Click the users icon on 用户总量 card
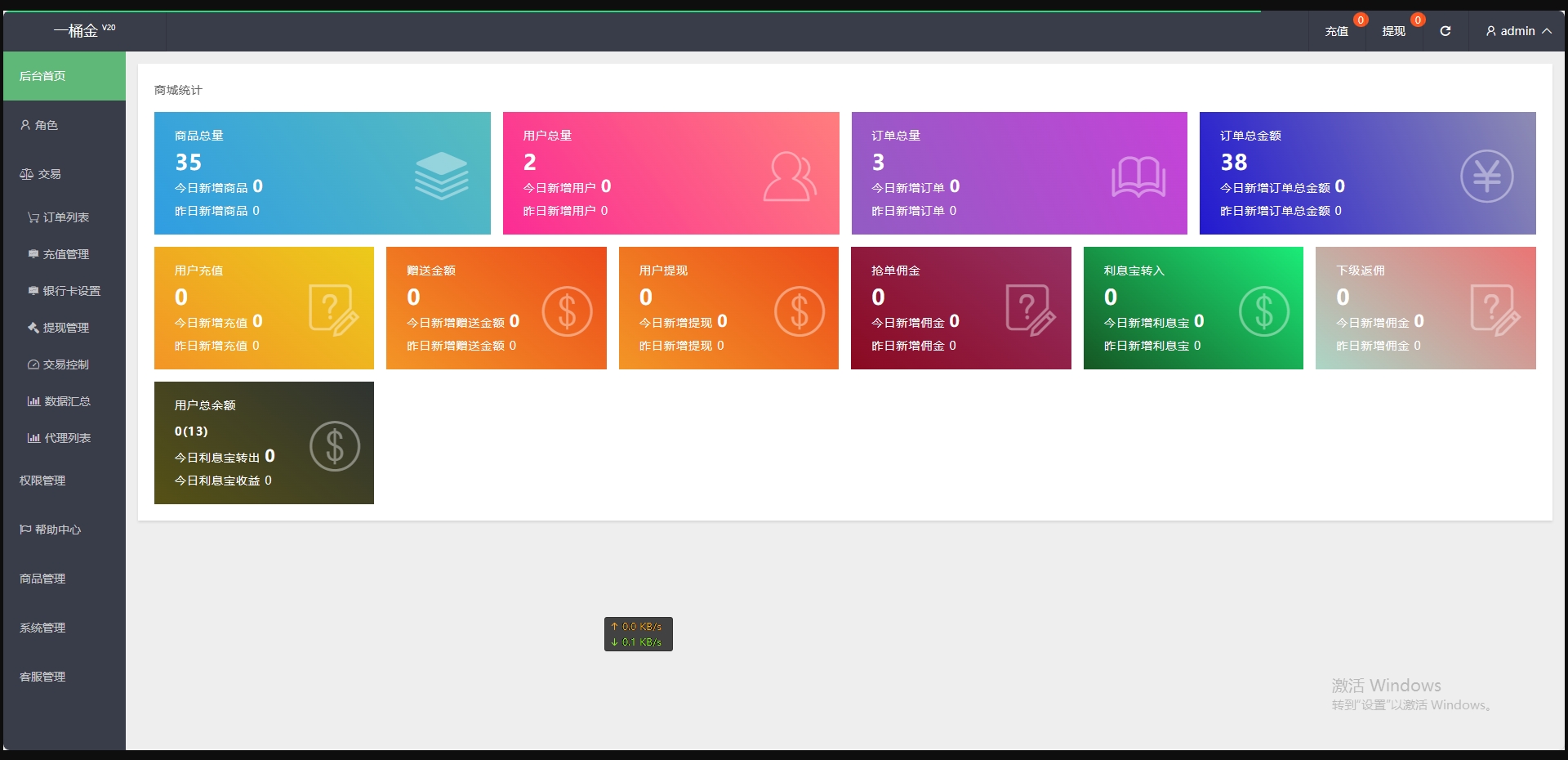Image resolution: width=1568 pixels, height=760 pixels. tap(789, 176)
